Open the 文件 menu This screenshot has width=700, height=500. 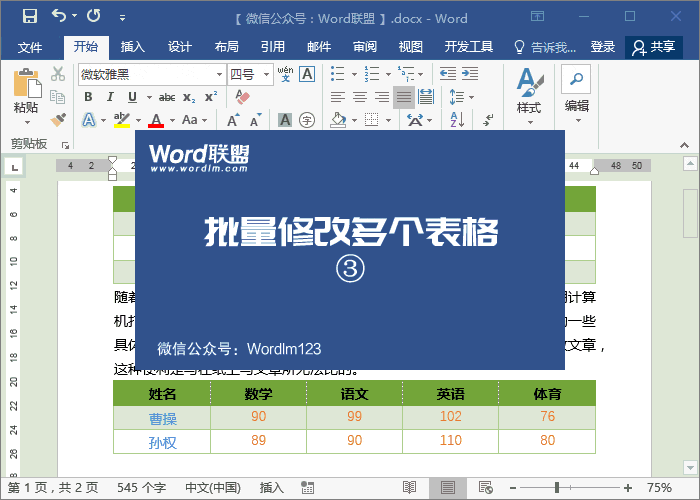click(x=30, y=47)
